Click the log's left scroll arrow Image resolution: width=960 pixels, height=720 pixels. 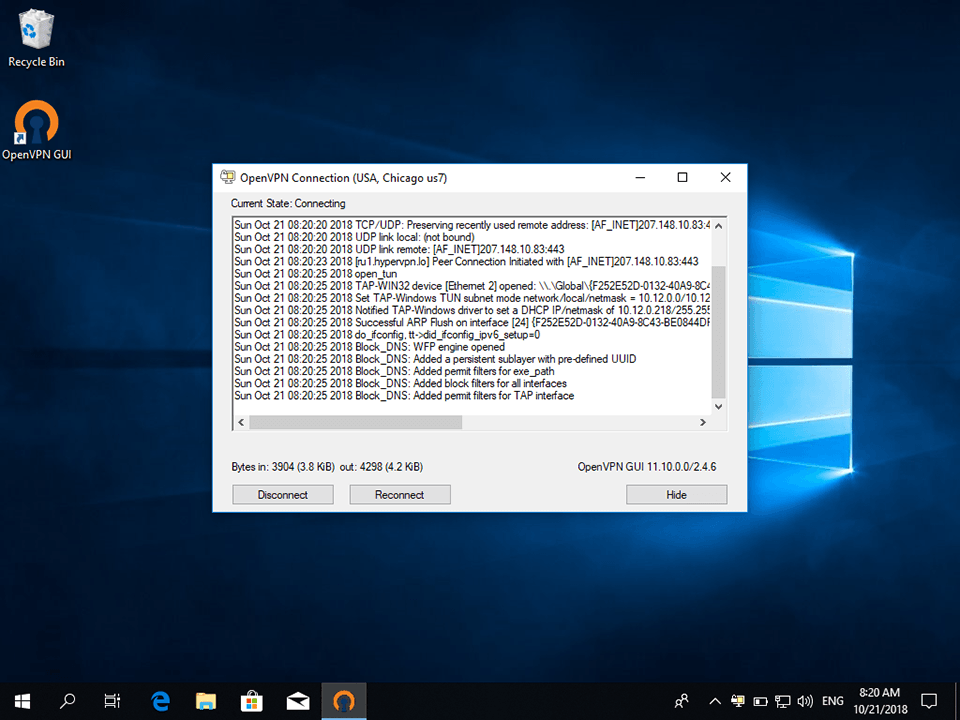click(x=241, y=422)
